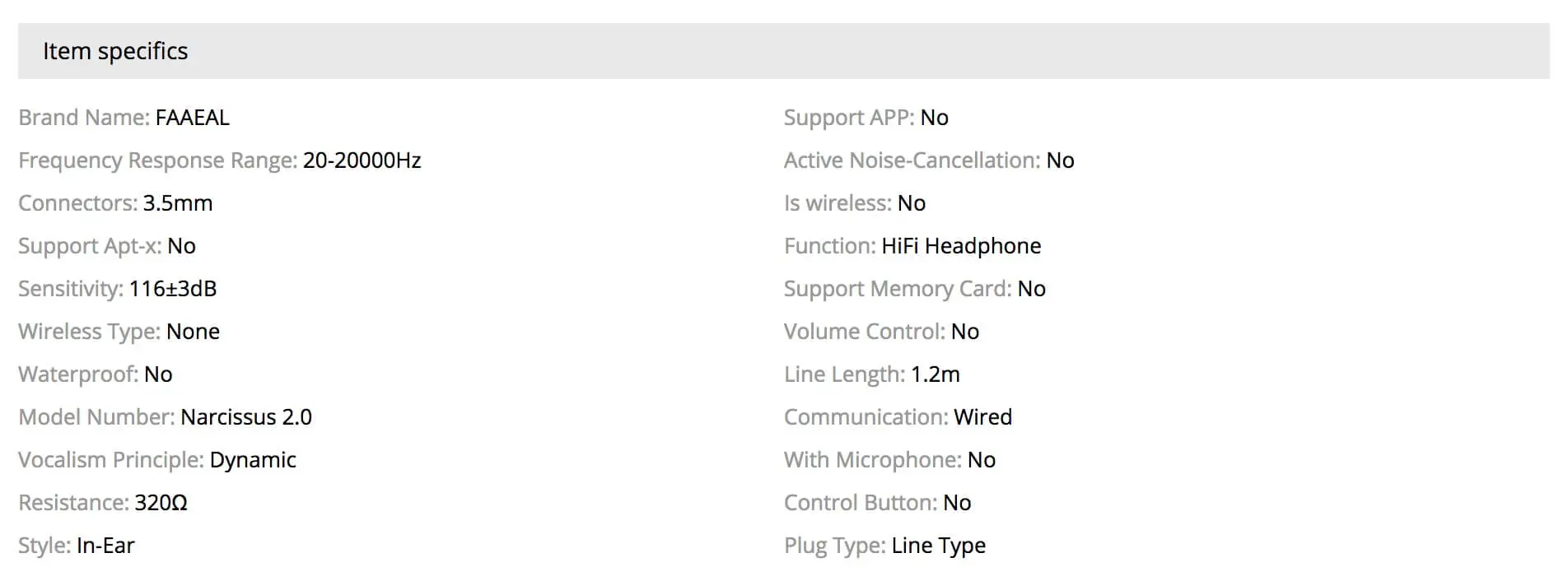Select the FAAEAL brand name value
This screenshot has height=581, width=1568.
pyautogui.click(x=192, y=118)
